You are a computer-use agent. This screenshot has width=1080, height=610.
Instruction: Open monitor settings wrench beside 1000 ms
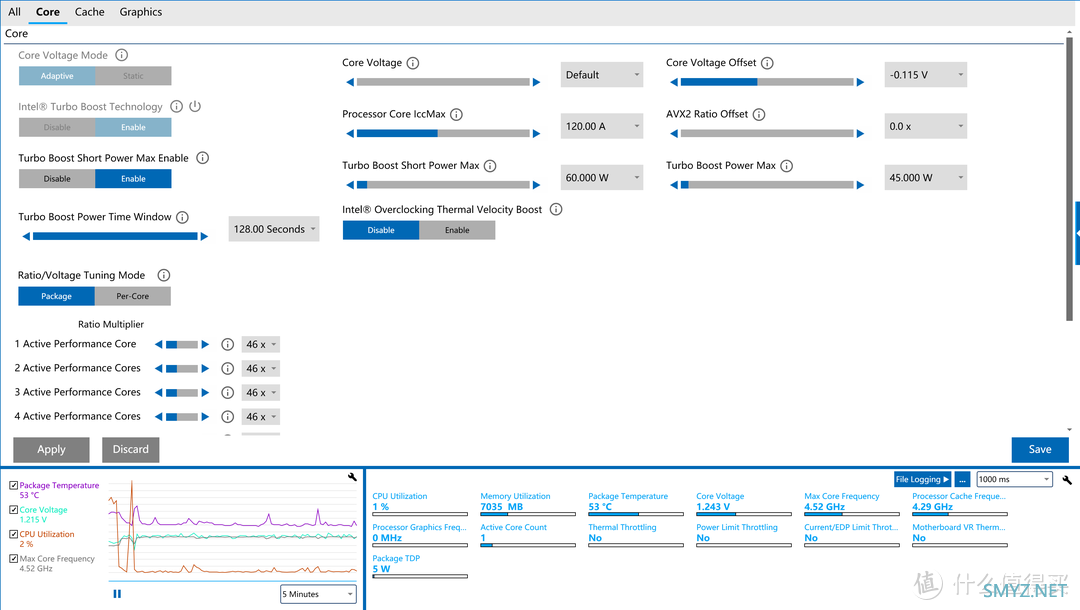click(x=1067, y=480)
